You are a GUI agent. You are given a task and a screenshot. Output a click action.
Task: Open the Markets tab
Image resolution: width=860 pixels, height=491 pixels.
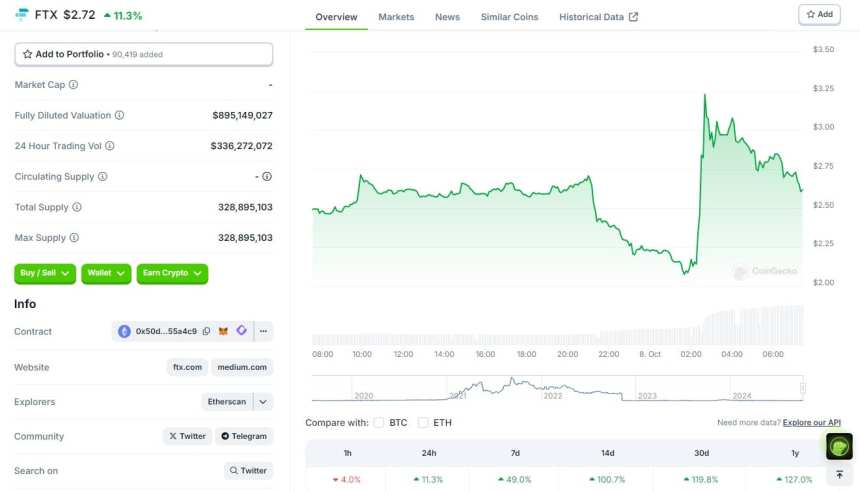396,17
